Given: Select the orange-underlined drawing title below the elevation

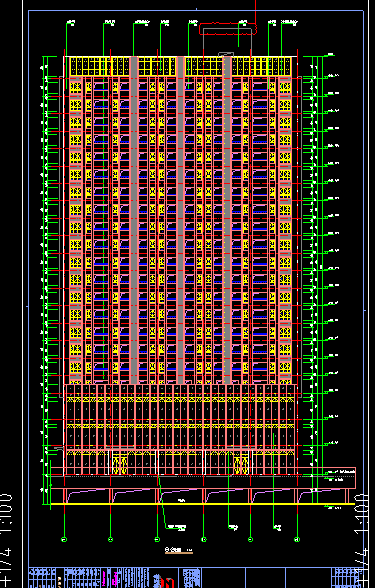Looking at the screenshot, I should click(x=179, y=550).
